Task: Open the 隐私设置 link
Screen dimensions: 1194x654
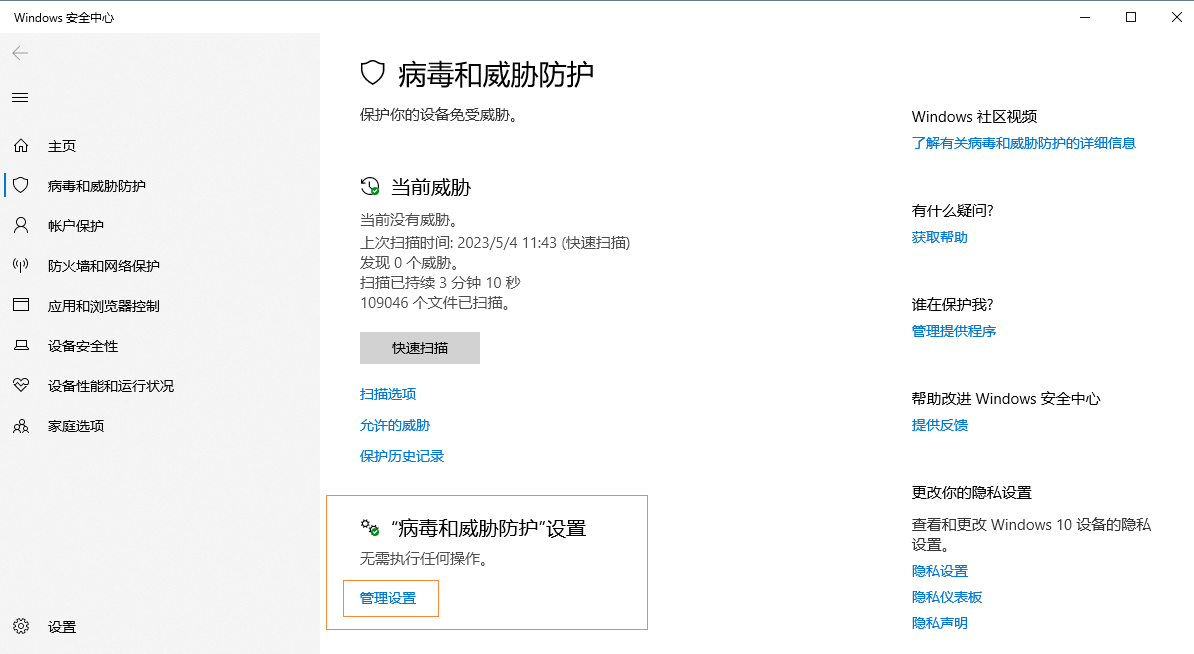Action: 939,571
